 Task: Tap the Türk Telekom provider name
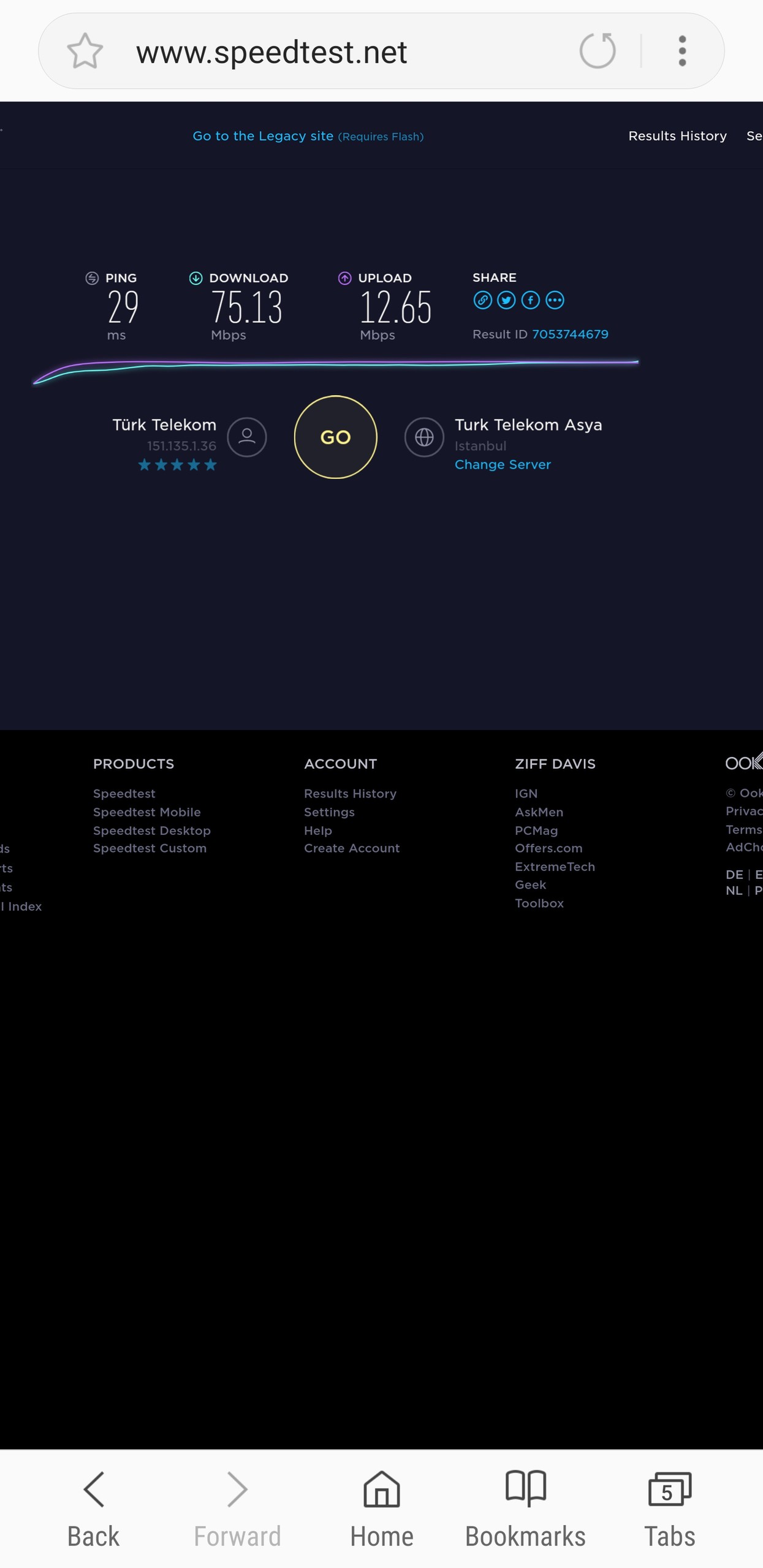tap(164, 425)
